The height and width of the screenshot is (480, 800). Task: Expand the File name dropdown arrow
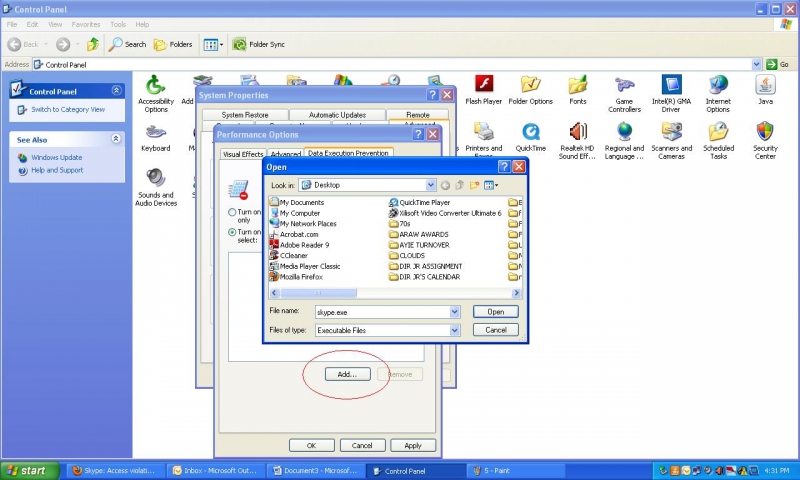[x=455, y=312]
